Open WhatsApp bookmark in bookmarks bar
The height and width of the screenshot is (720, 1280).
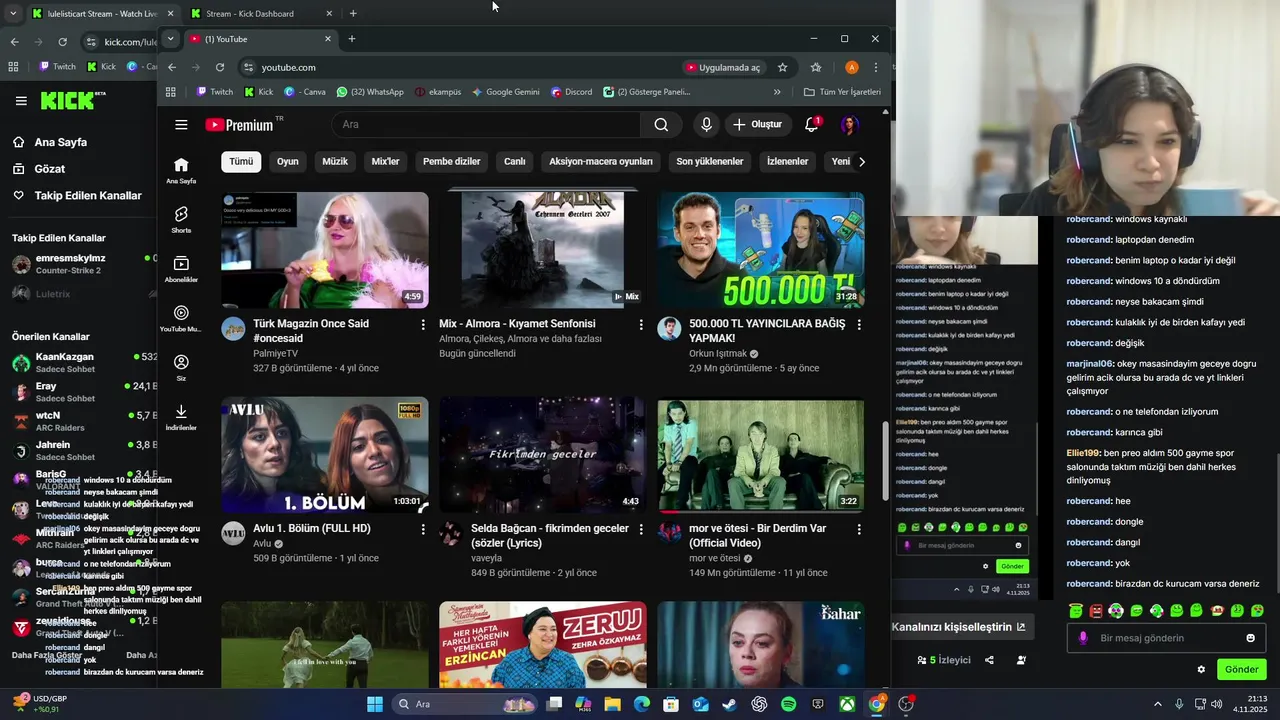pyautogui.click(x=370, y=92)
